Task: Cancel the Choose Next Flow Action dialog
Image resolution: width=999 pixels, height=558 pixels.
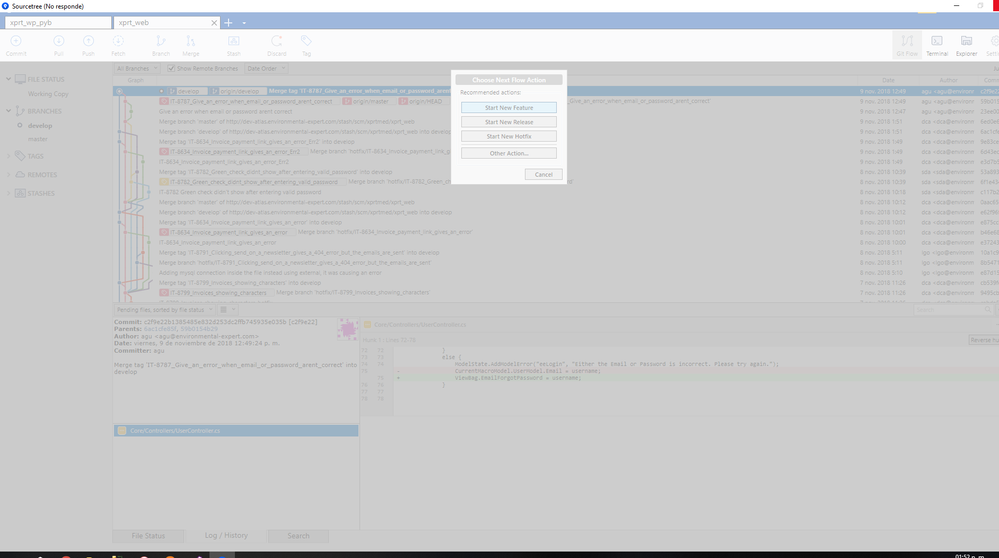Action: click(543, 175)
